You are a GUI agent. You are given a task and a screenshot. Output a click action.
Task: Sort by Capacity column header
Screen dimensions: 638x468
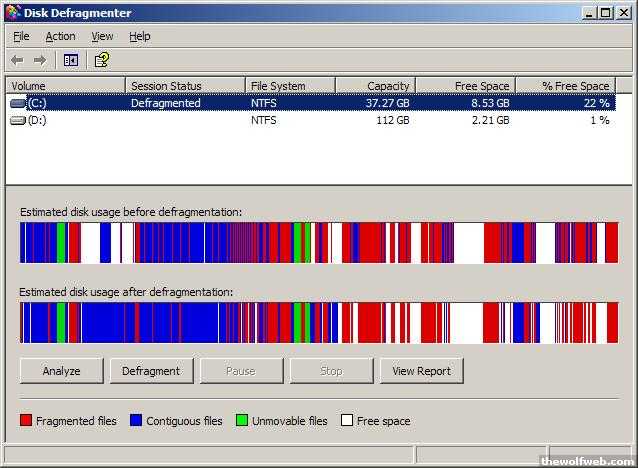tap(375, 85)
